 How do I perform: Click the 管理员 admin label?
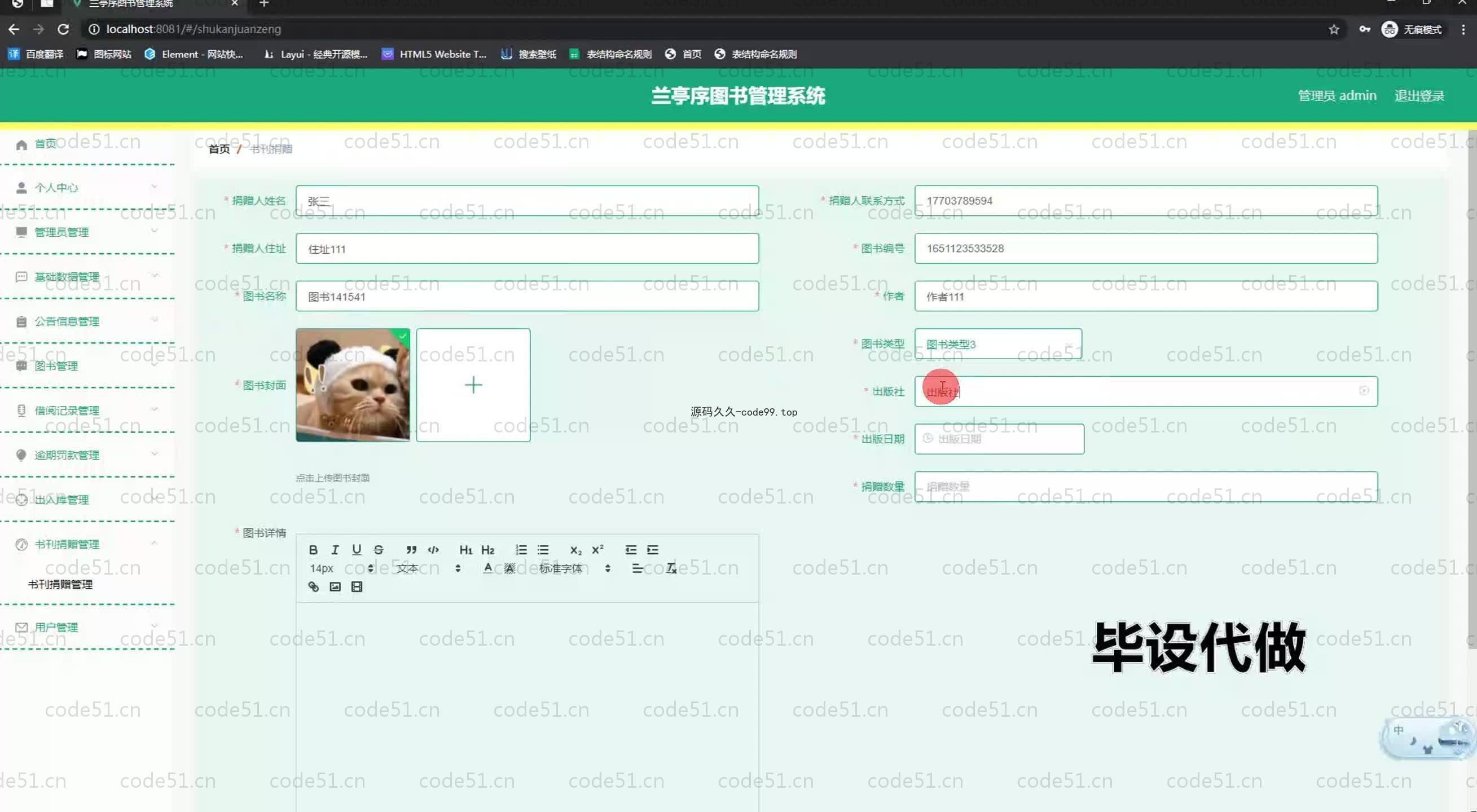coord(1337,96)
